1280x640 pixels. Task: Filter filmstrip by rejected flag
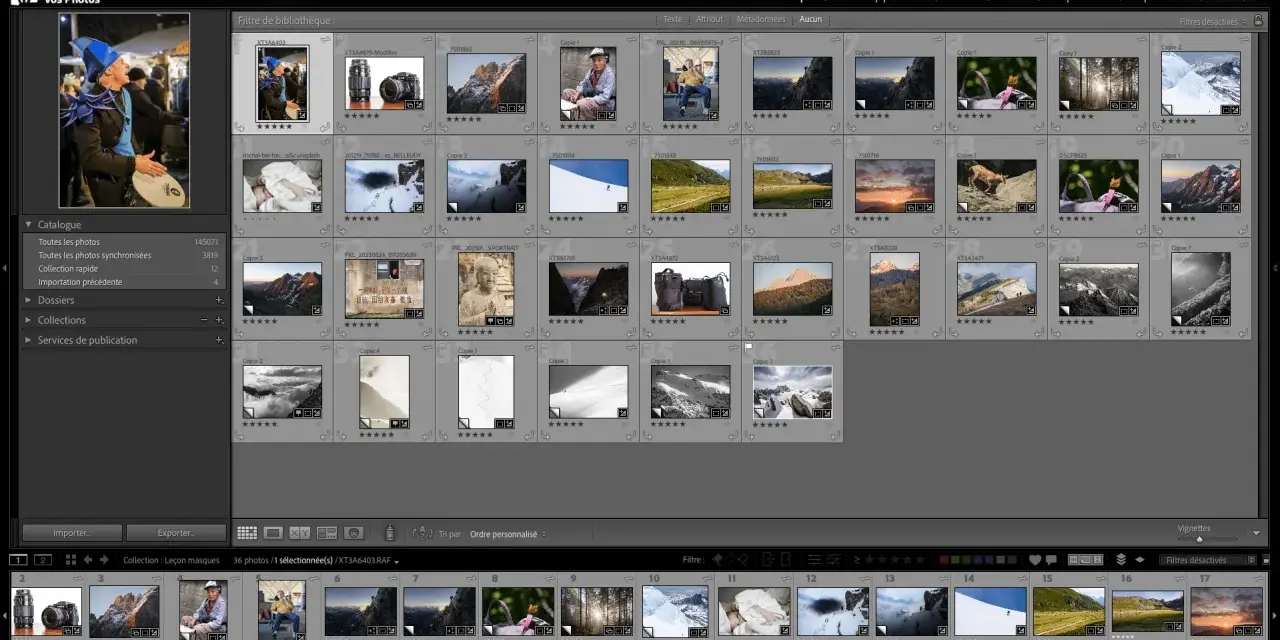pos(743,560)
